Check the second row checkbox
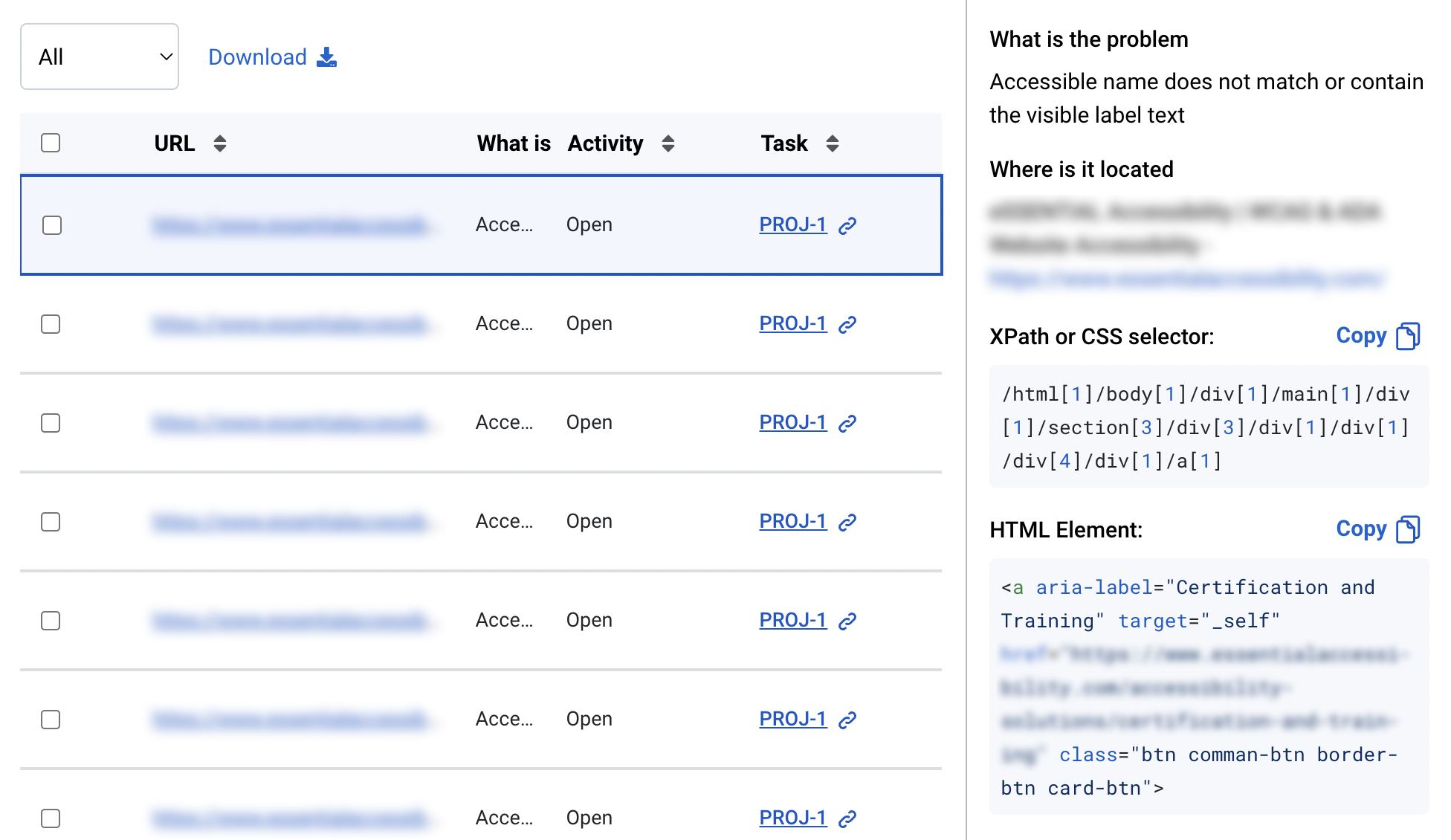The width and height of the screenshot is (1451, 840). pyautogui.click(x=51, y=324)
